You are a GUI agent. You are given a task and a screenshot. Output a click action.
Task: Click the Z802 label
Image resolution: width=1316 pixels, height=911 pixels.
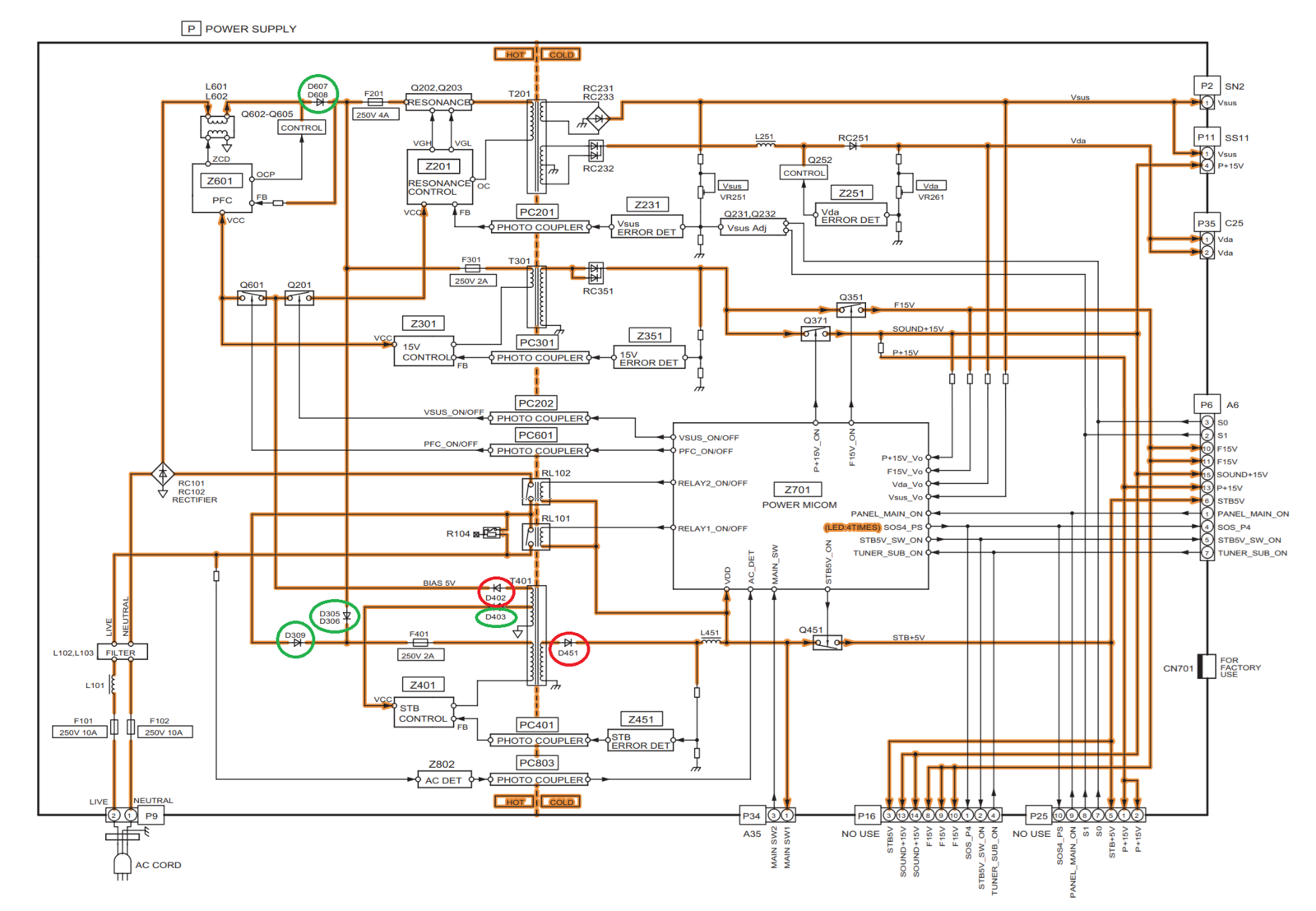[x=442, y=765]
